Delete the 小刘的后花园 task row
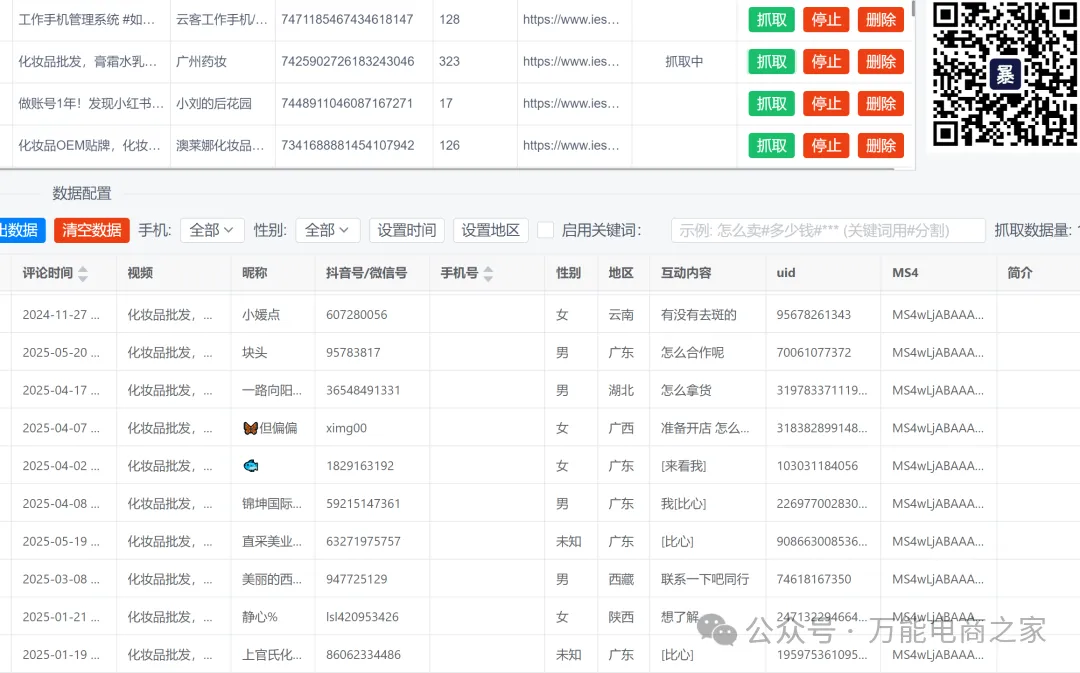Viewport: 1080px width, 673px height. click(x=880, y=103)
